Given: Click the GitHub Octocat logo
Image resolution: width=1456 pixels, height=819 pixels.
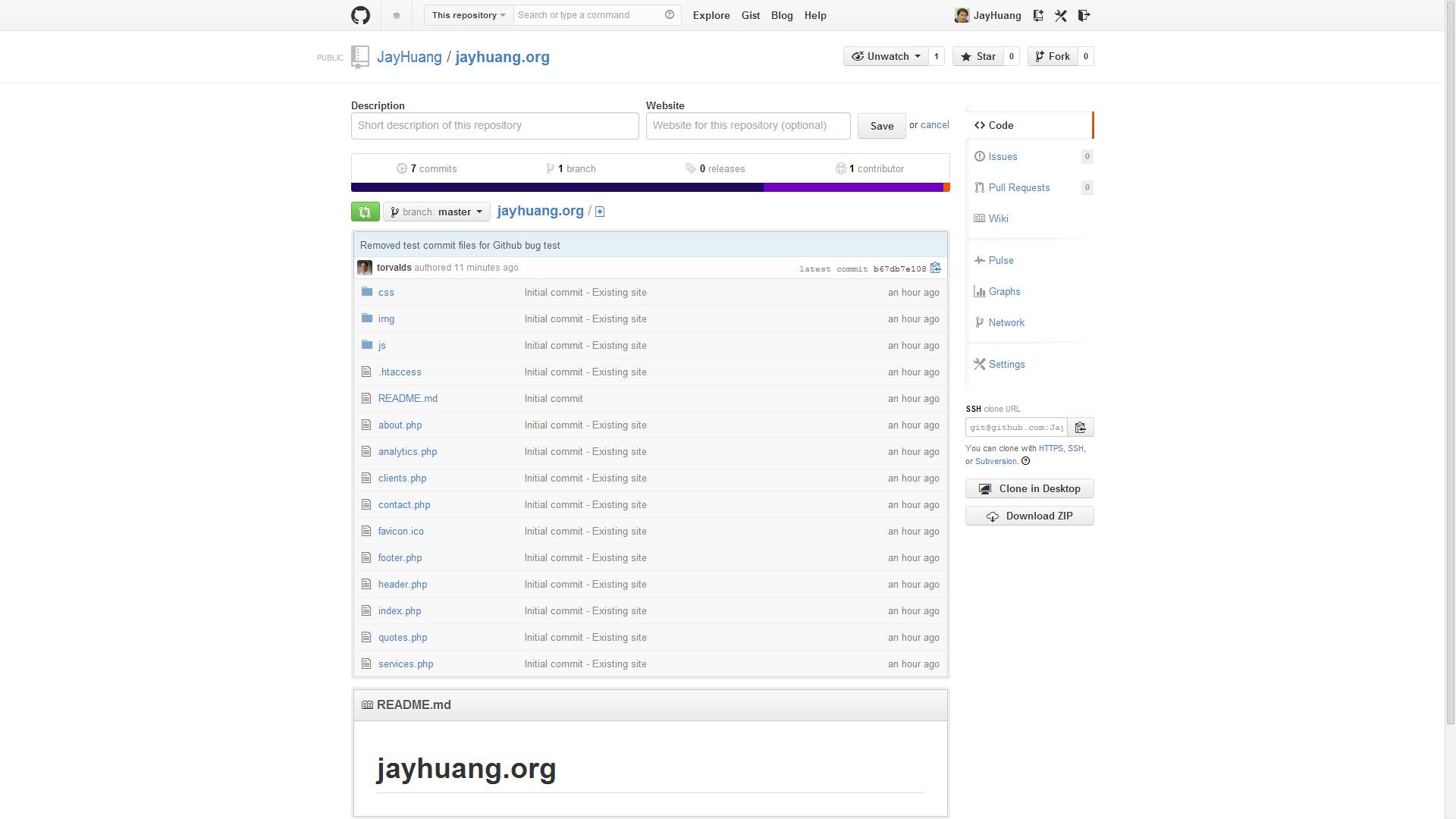Looking at the screenshot, I should click(360, 15).
